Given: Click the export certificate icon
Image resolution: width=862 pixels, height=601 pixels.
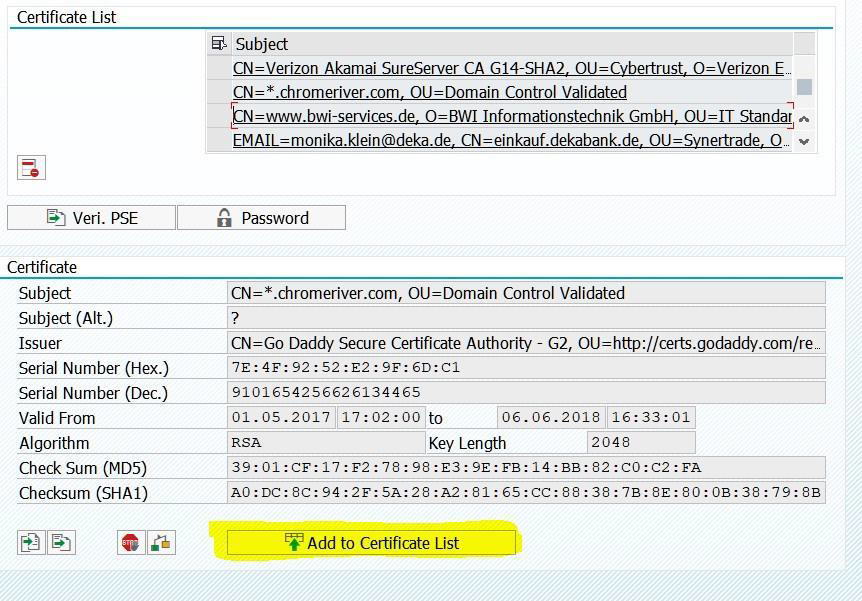Looking at the screenshot, I should click(61, 542).
